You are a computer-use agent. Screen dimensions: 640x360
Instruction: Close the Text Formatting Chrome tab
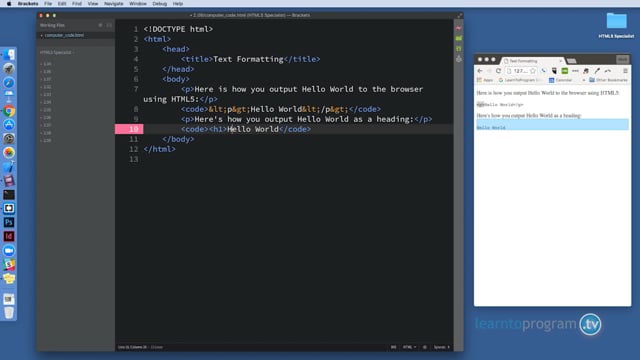[560, 61]
